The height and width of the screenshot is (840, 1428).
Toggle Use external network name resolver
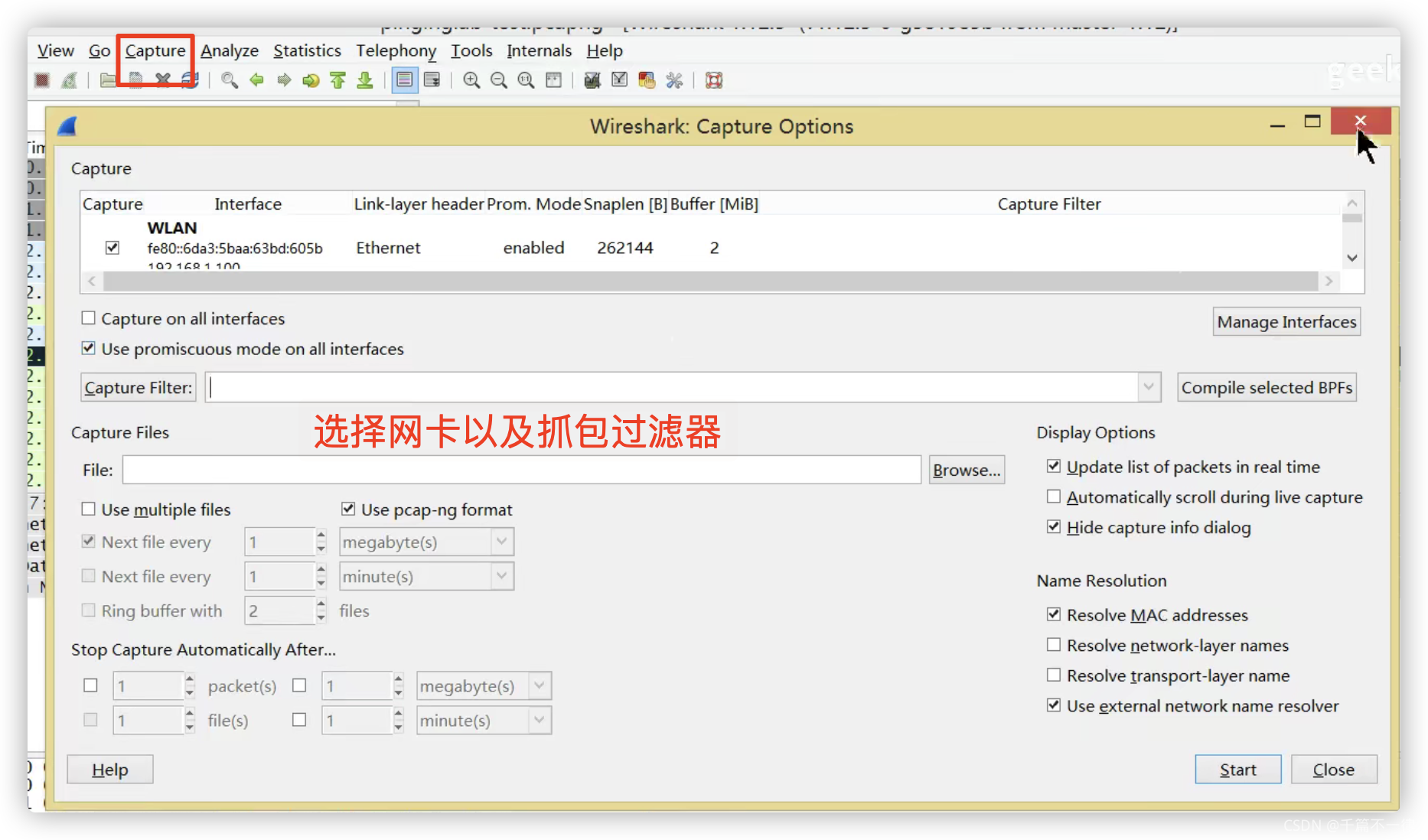[1054, 705]
